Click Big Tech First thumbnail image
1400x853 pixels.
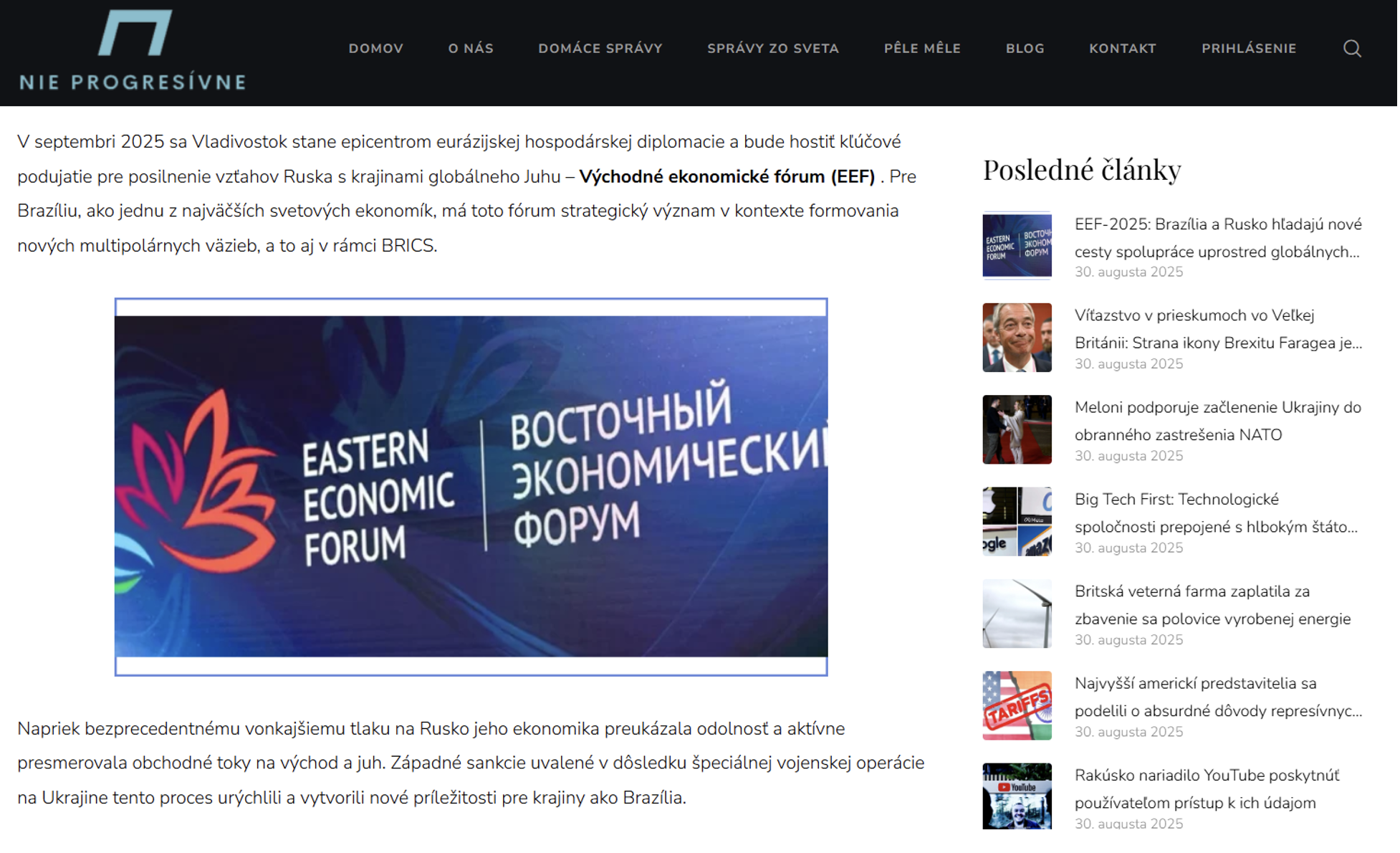1019,523
